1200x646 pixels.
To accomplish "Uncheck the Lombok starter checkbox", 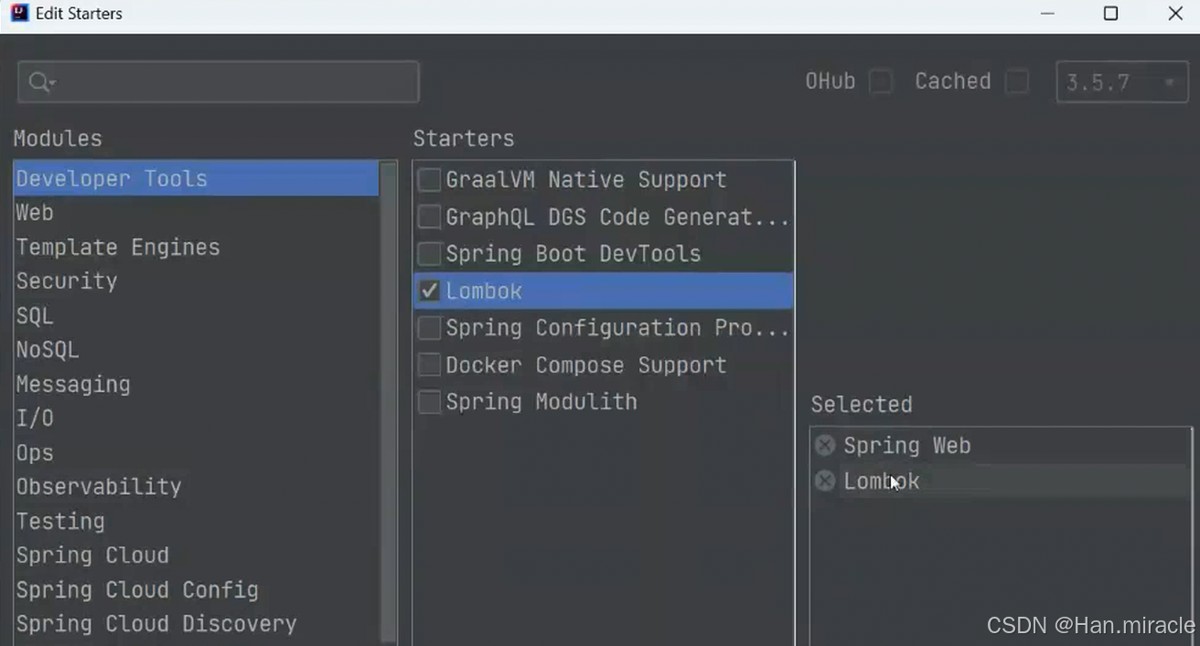I will pyautogui.click(x=429, y=291).
